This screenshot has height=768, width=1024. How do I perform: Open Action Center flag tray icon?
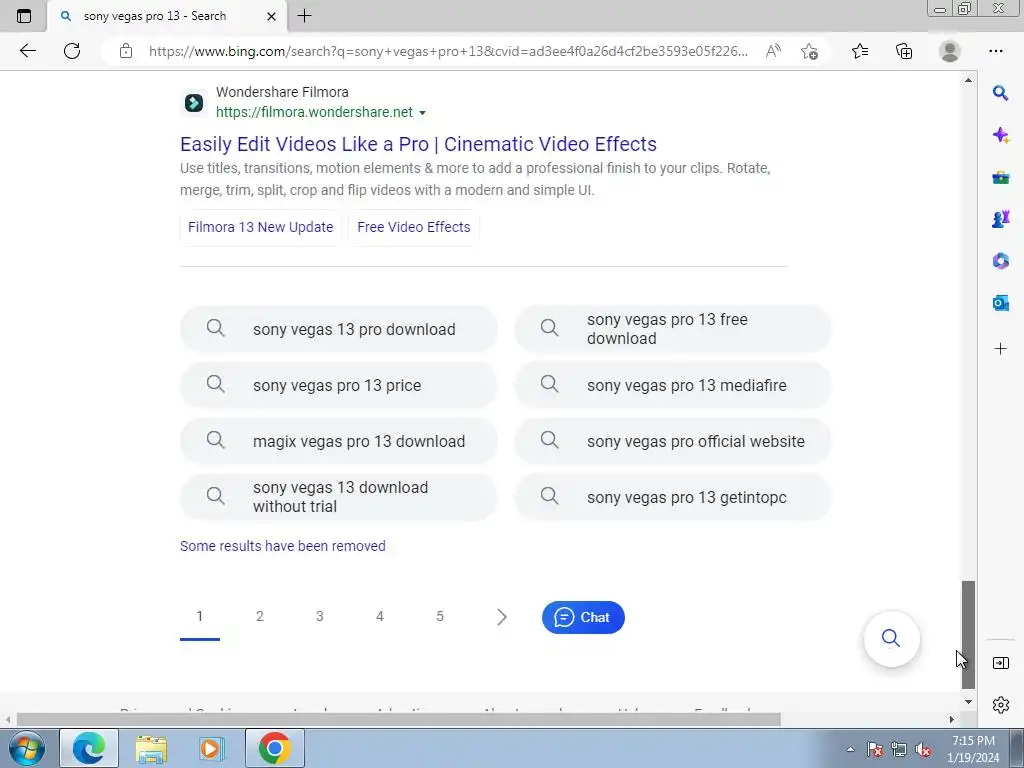point(875,750)
